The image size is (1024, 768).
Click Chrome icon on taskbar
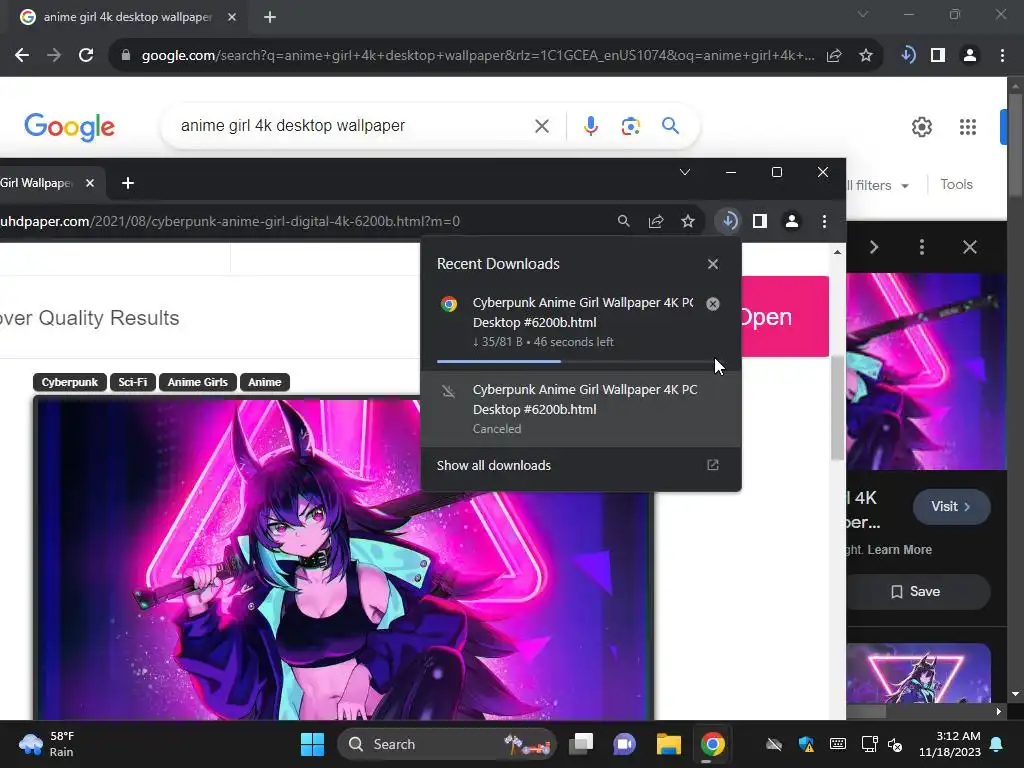coord(712,744)
